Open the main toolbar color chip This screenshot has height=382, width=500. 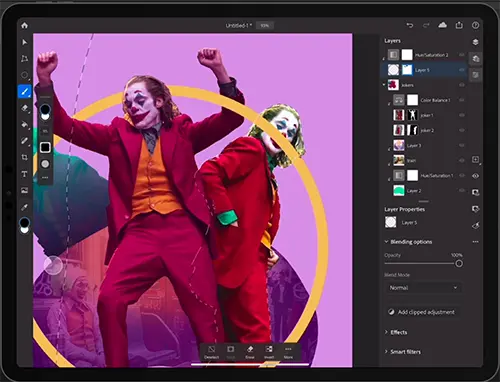pos(25,223)
